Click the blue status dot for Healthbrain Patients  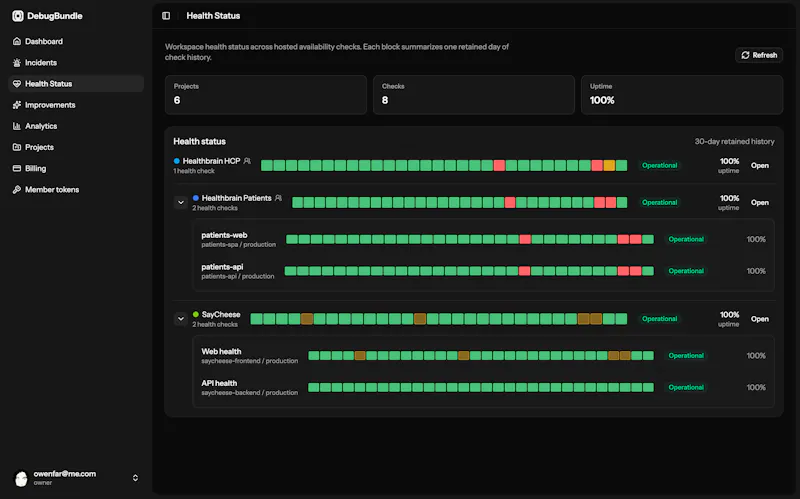point(195,198)
